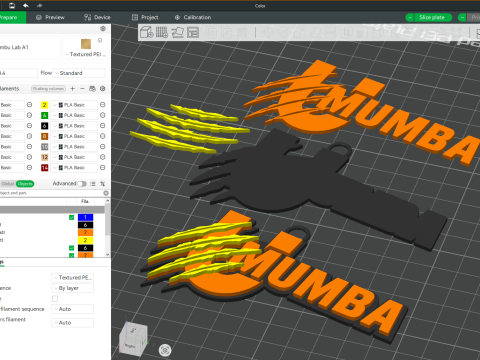Viewport: 480px width, 360px height.
Task: Click the Add plate grid icon
Action: pos(162,32)
